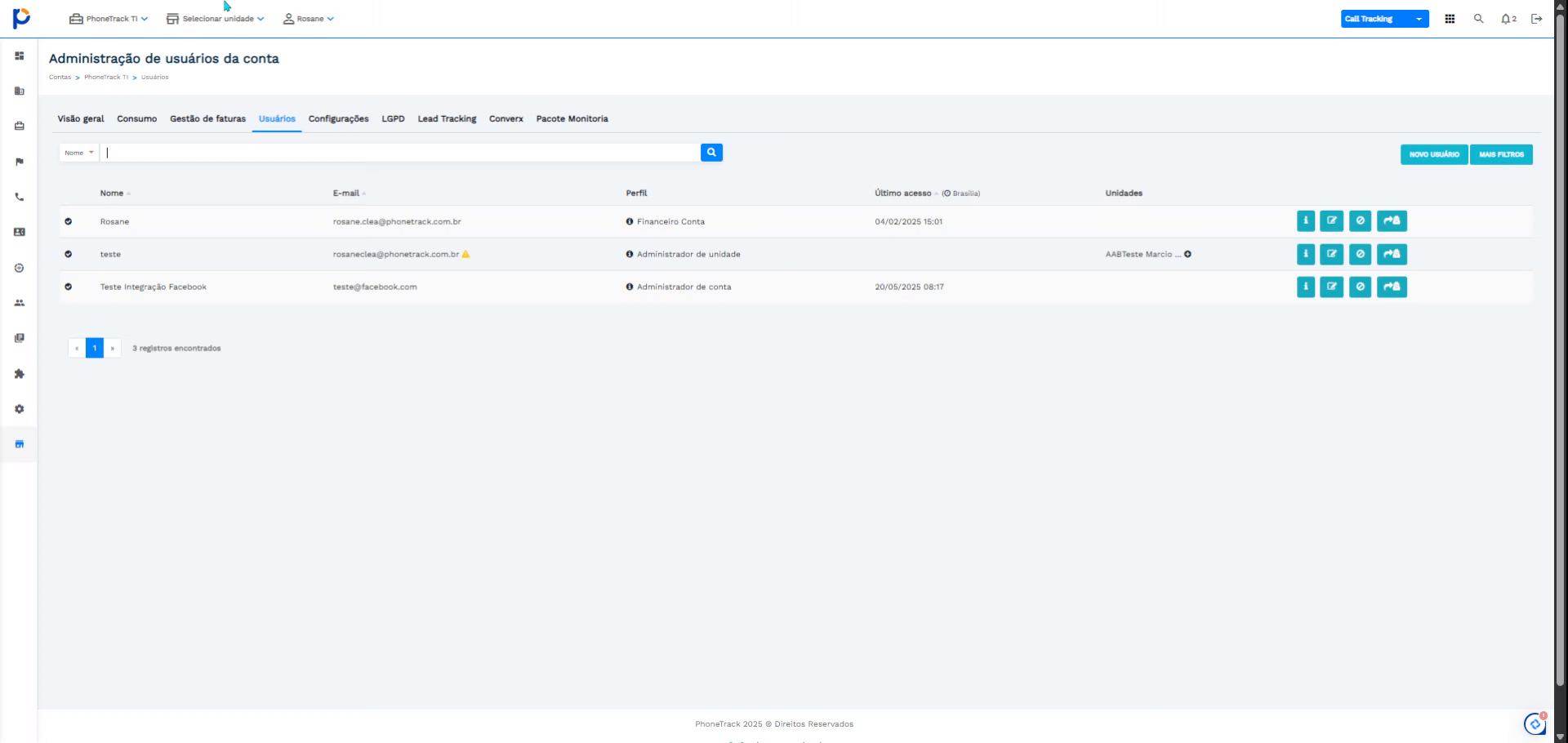
Task: Open the phone icon in sidebar
Action: pyautogui.click(x=20, y=198)
